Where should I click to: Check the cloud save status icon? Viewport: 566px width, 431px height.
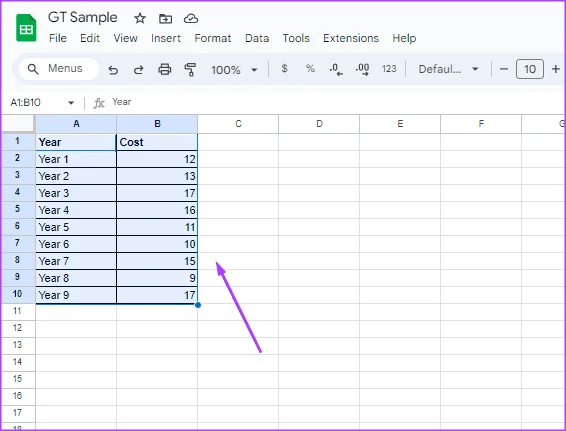pyautogui.click(x=191, y=18)
